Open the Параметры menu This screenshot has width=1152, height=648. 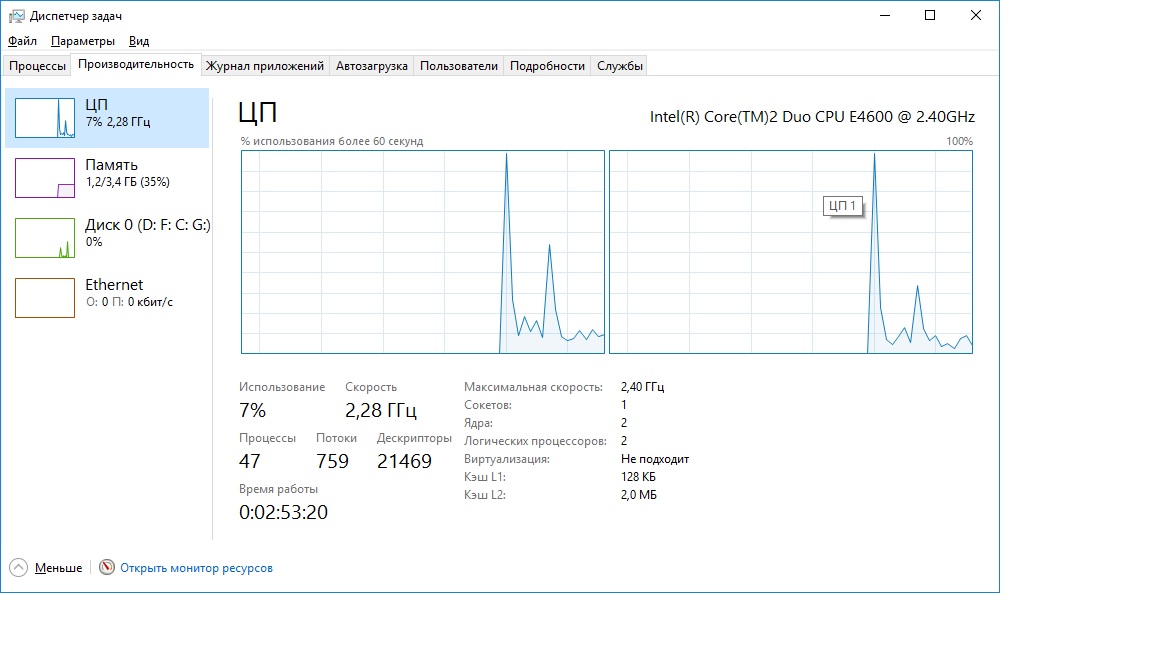coord(83,41)
